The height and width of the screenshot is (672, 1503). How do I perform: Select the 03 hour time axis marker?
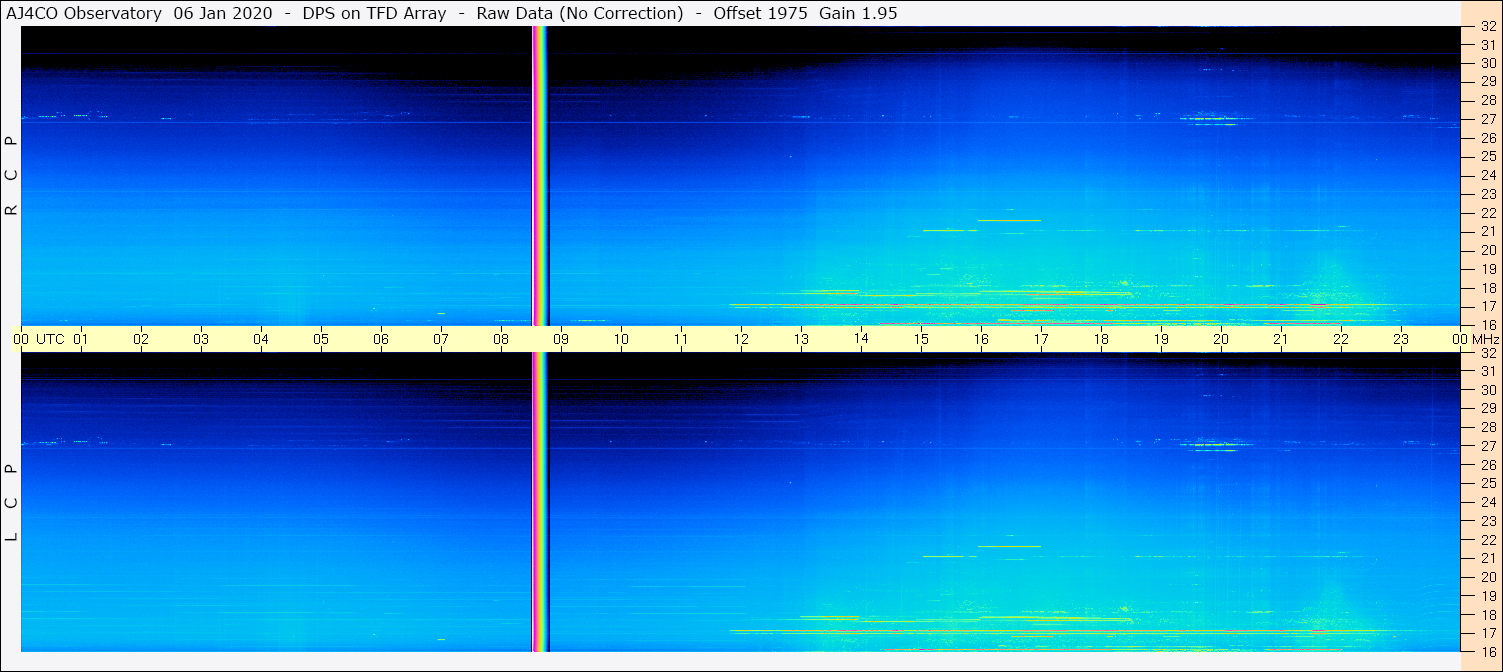[201, 339]
